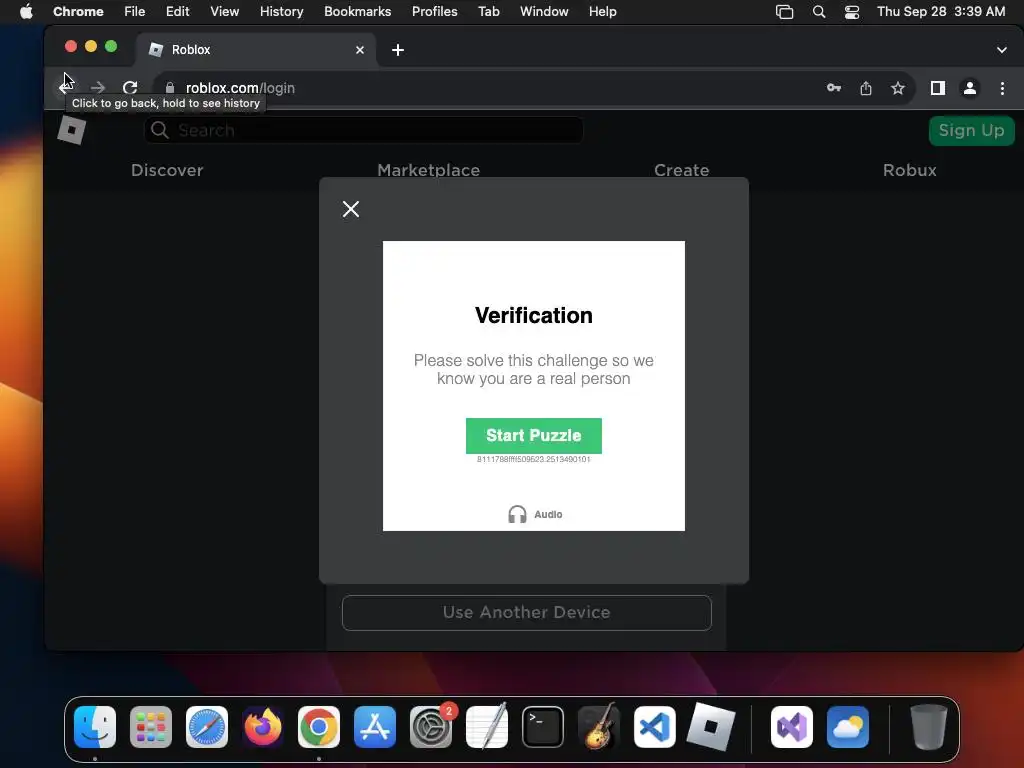Open Launchpad from the dock
This screenshot has width=1024, height=768.
coord(151,726)
